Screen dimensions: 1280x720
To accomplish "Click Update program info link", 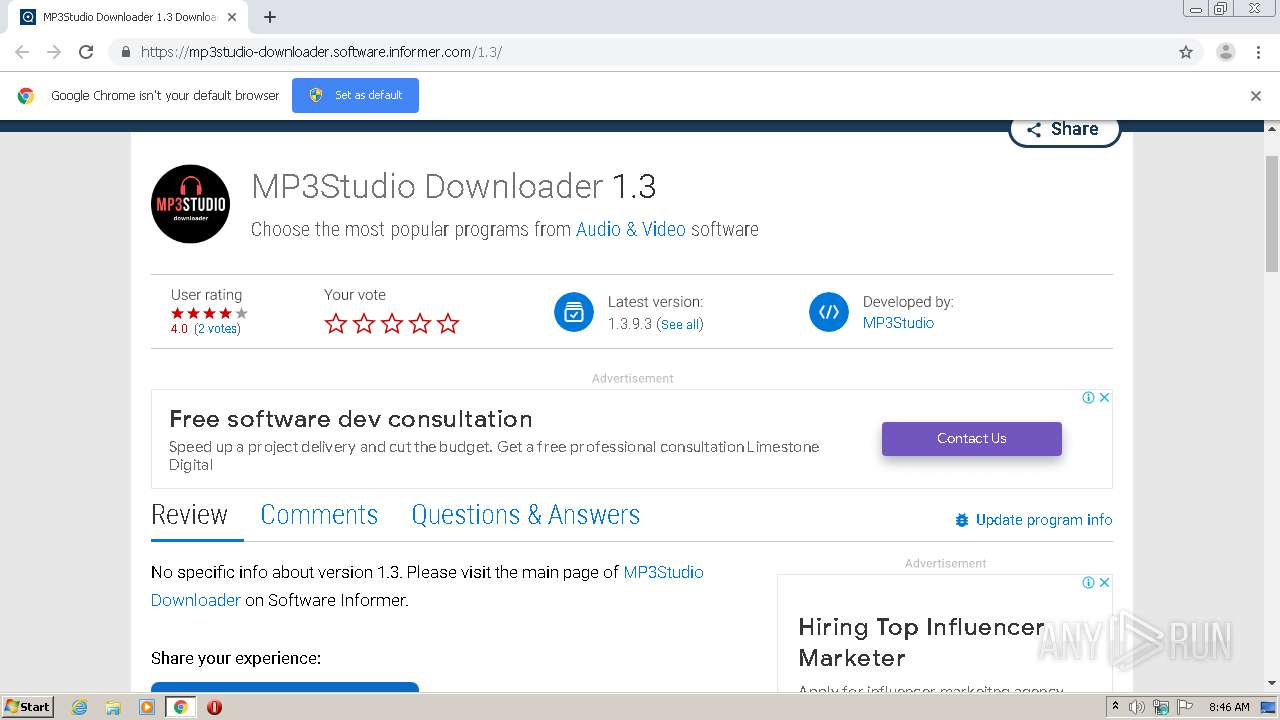I will click(1044, 520).
